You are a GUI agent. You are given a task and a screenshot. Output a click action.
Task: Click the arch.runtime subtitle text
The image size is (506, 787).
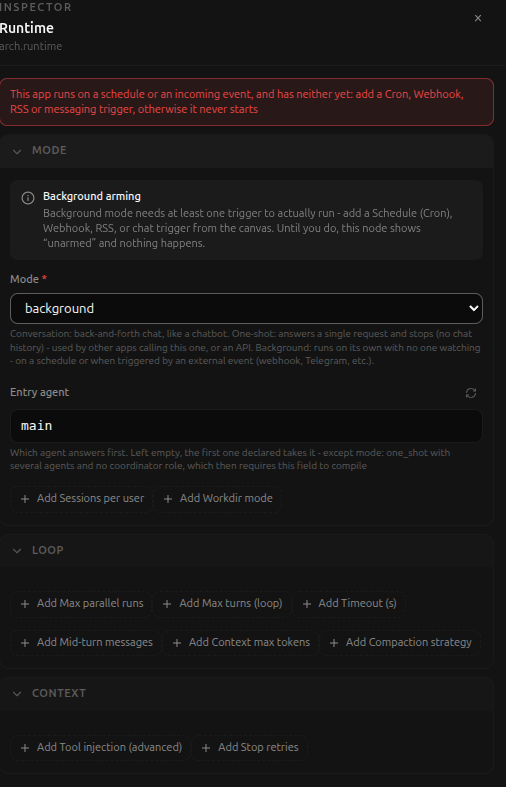click(x=31, y=46)
